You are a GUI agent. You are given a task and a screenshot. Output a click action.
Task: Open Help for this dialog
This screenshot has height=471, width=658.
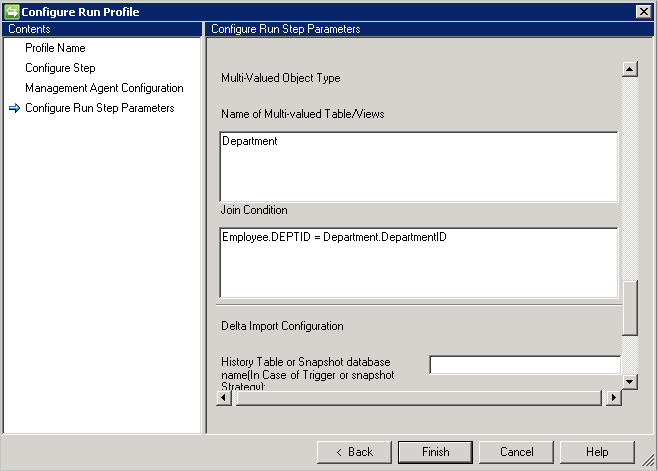597,452
